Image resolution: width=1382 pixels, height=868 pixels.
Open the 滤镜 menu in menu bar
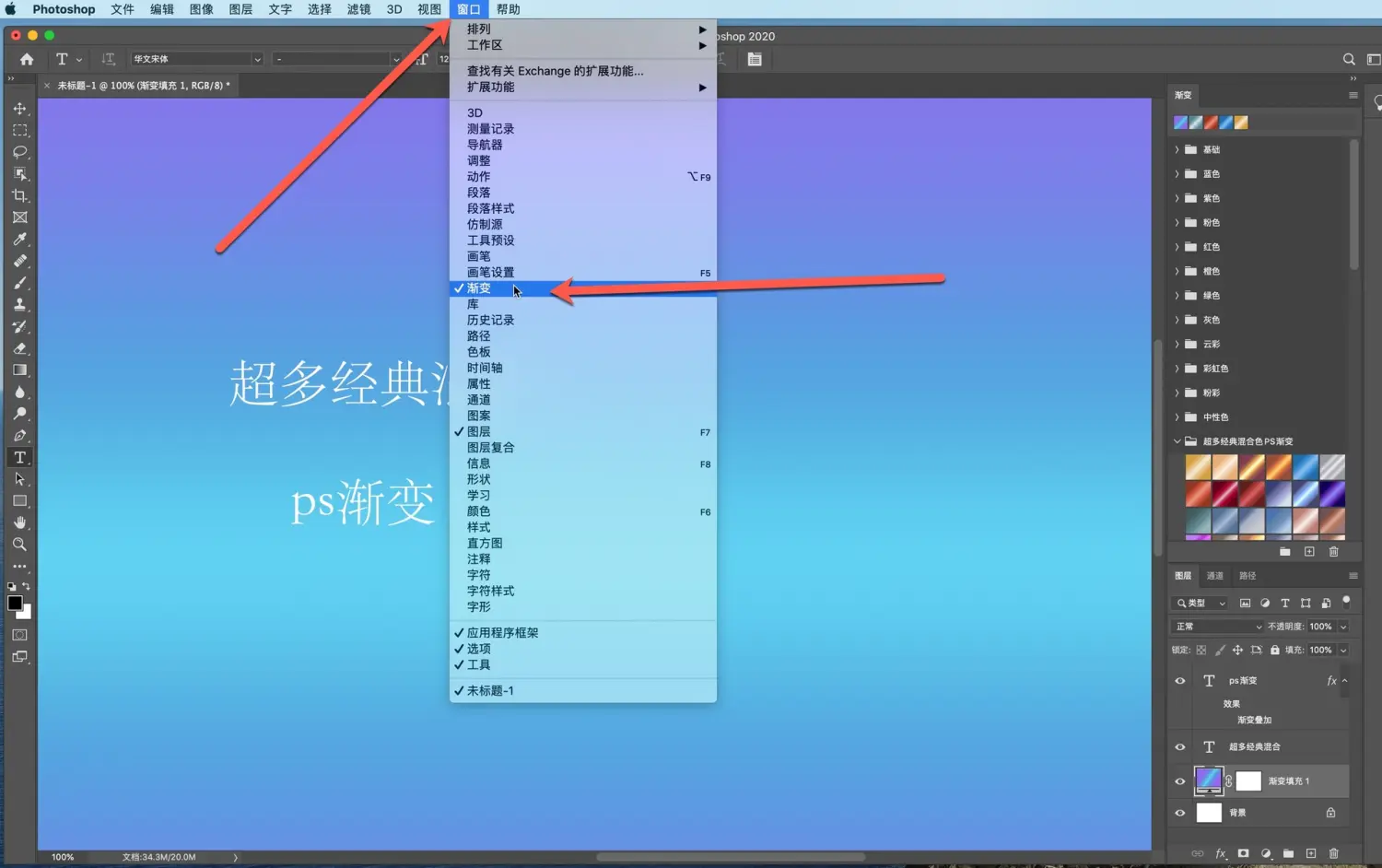358,9
